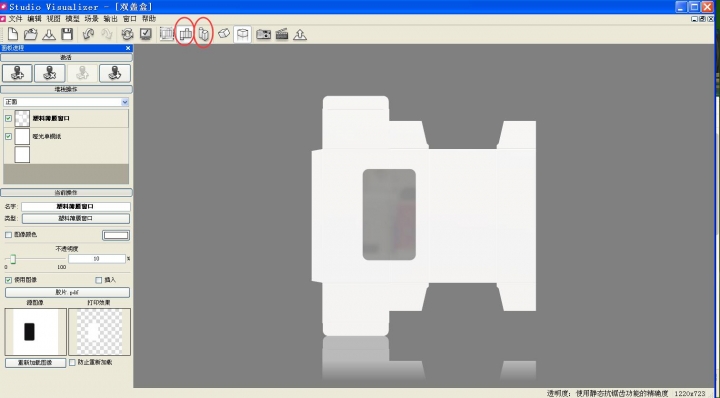Toggle the 塑料薄膜窗口 layer checkbox
Screen dimensions: 720x398
pyautogui.click(x=8, y=118)
